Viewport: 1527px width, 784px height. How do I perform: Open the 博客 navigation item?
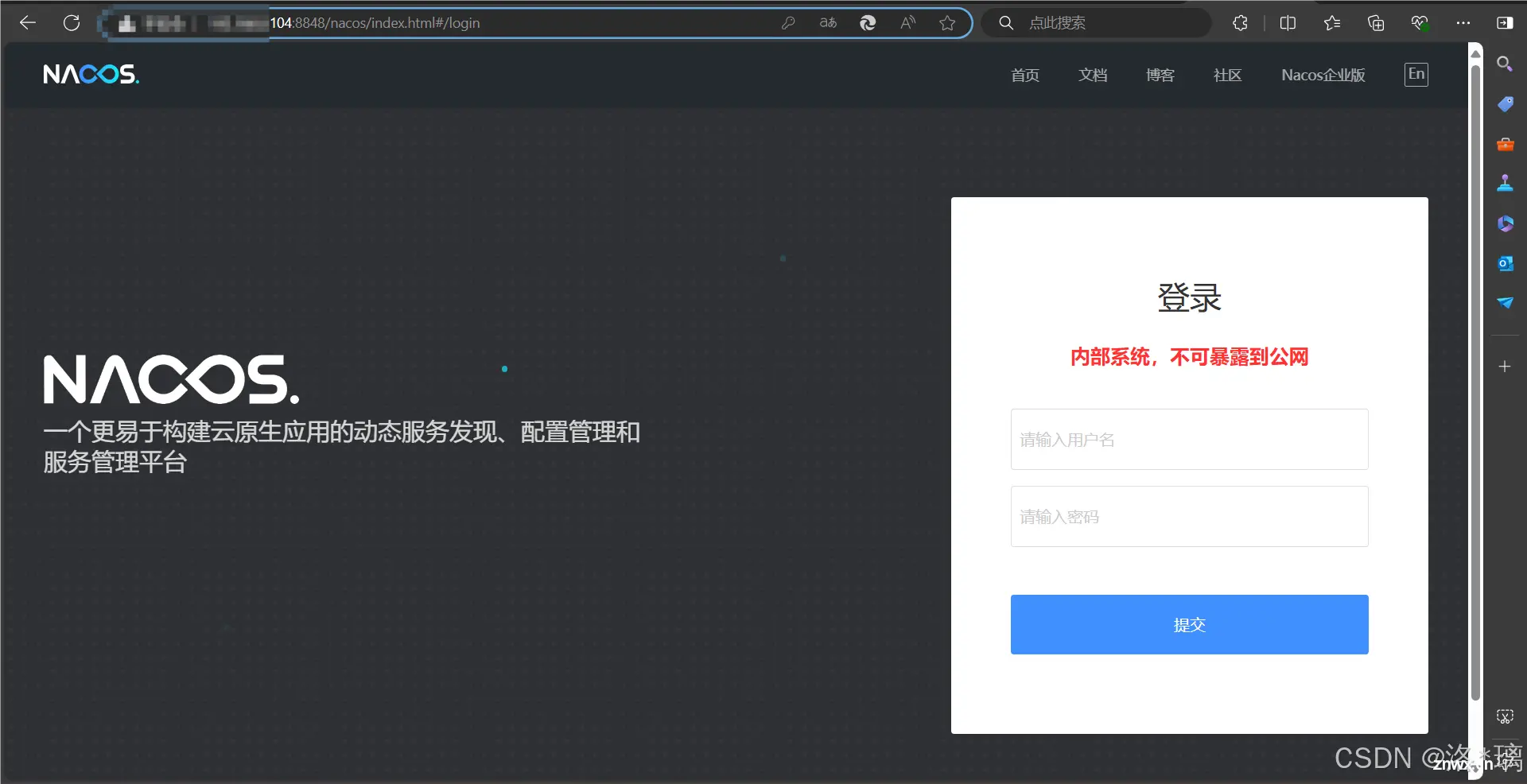(x=1160, y=75)
